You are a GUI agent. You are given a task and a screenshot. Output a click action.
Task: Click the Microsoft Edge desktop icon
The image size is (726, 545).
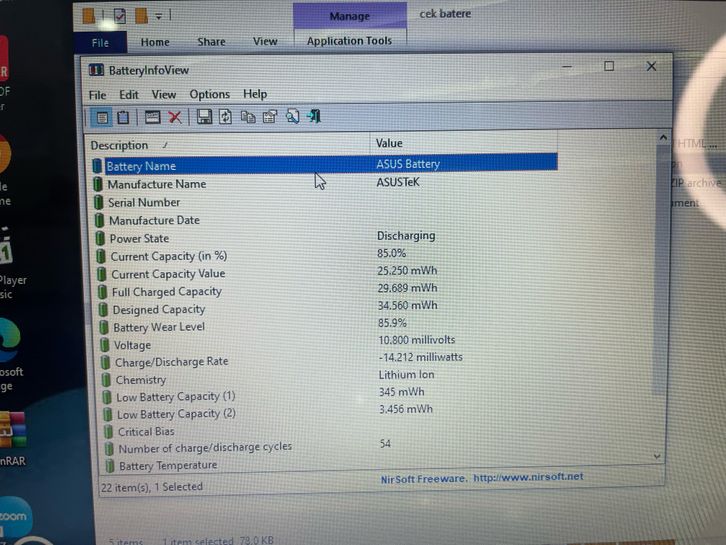pyautogui.click(x=9, y=340)
